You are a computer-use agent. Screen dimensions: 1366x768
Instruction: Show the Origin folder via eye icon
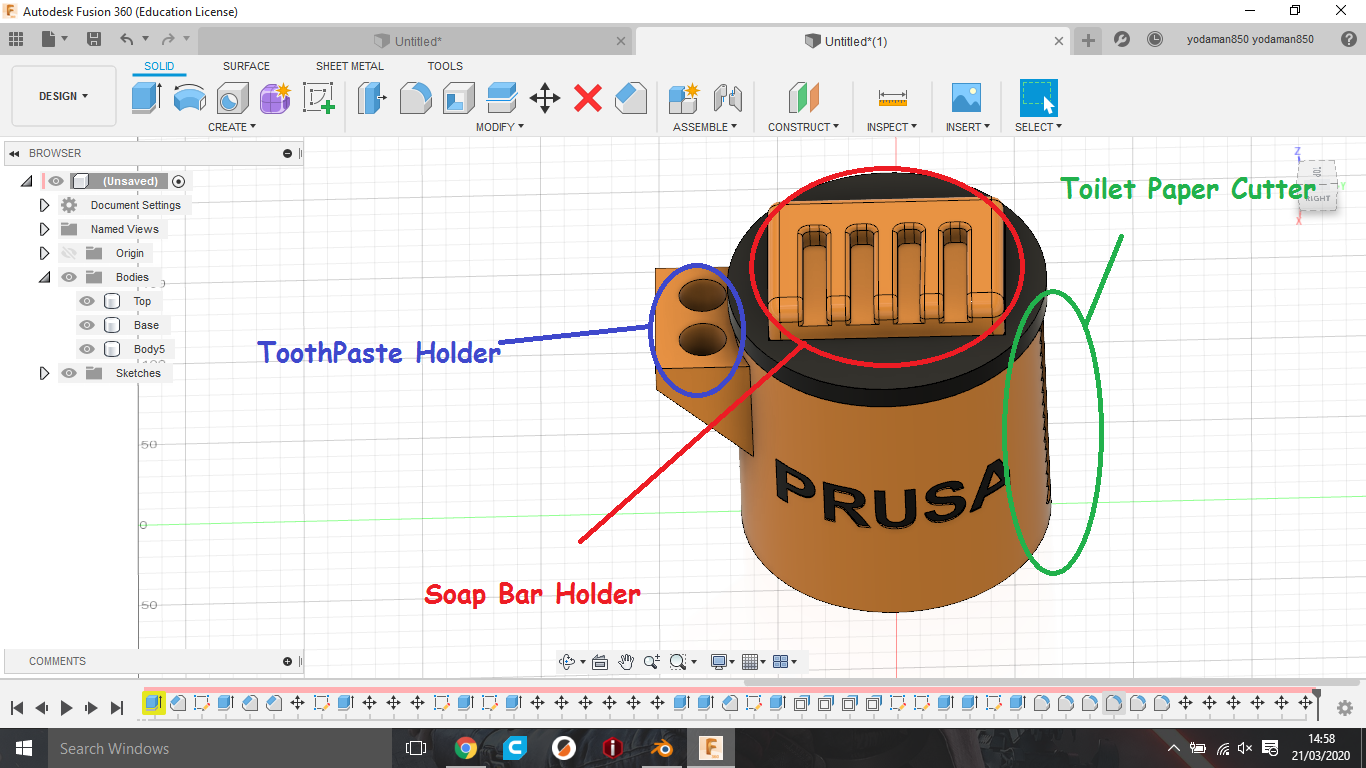pos(69,253)
